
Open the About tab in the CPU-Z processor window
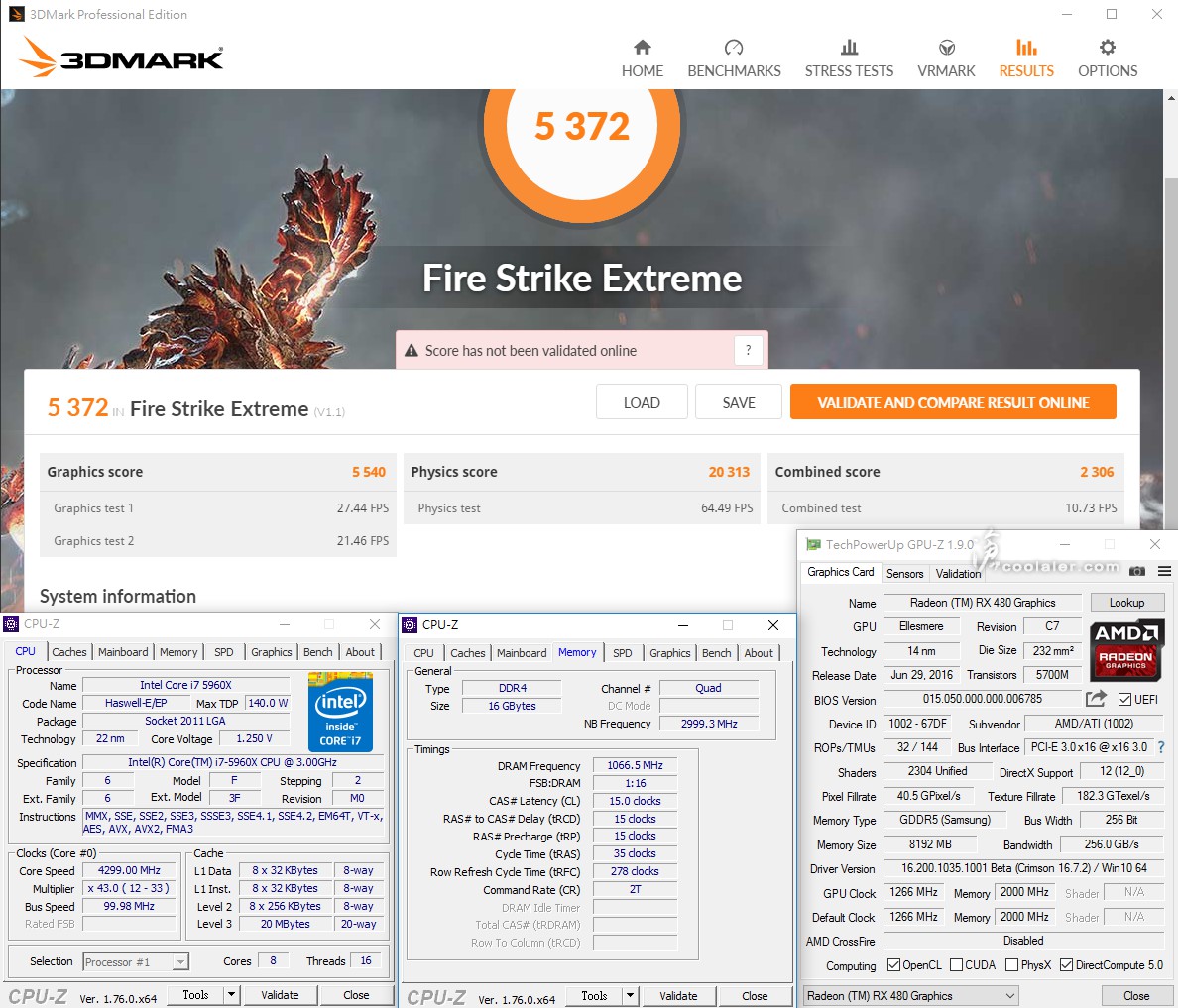360,652
